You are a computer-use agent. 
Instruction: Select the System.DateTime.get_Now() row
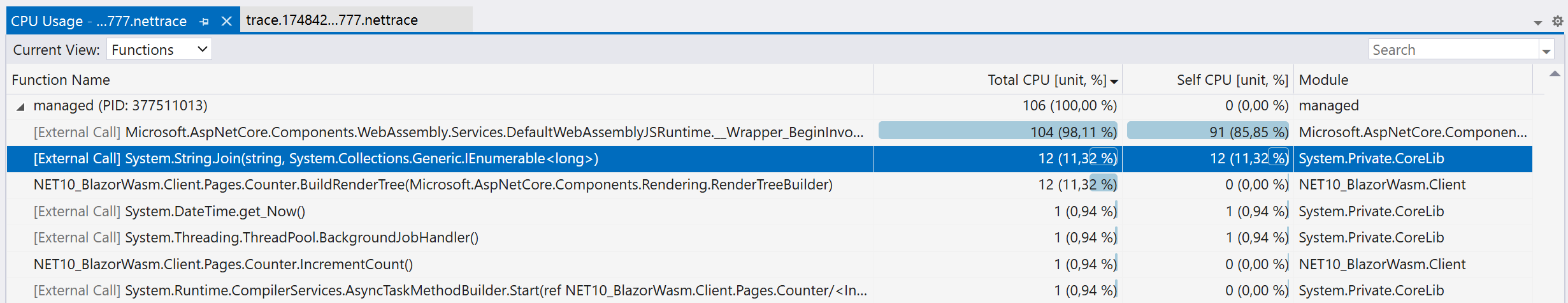(x=769, y=211)
